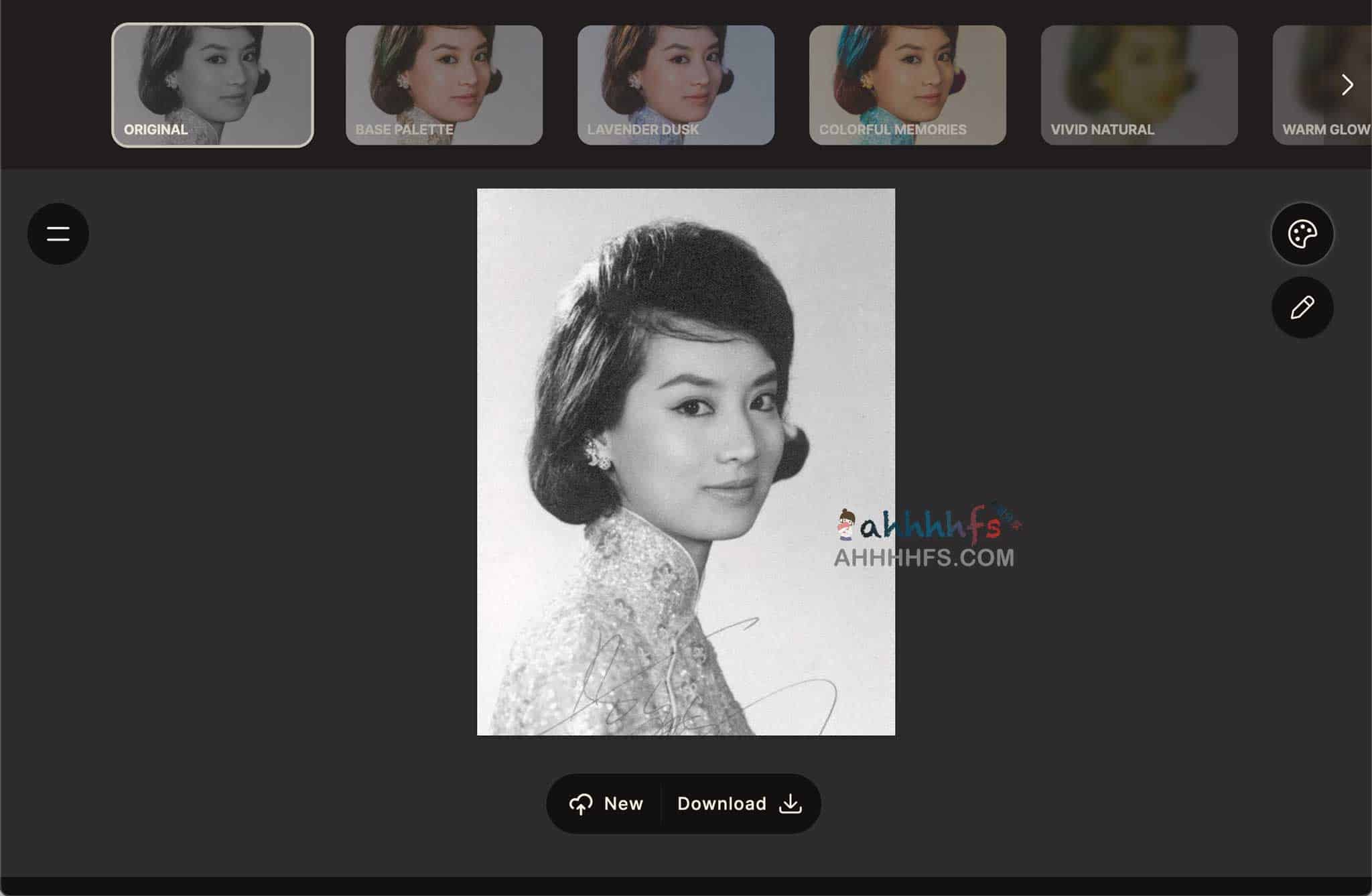The image size is (1372, 896).
Task: Click the colorful ahhhhfs logo text
Action: tap(931, 527)
